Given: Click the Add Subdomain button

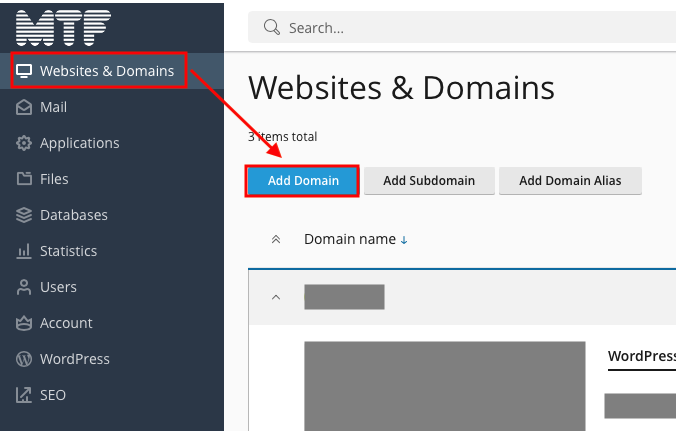Looking at the screenshot, I should click(x=429, y=181).
